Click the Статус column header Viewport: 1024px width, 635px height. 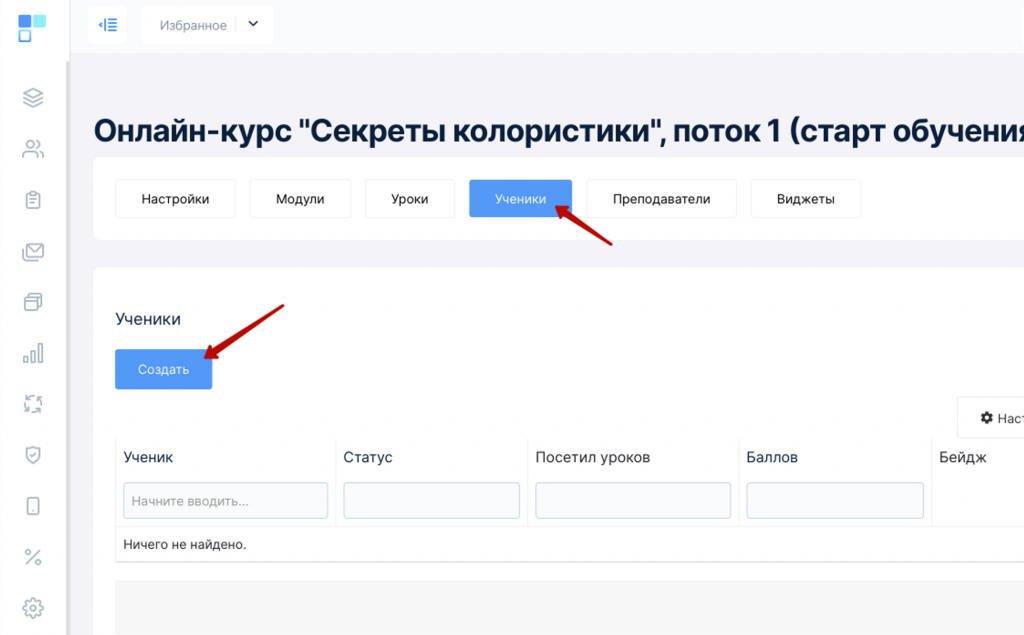click(x=368, y=457)
